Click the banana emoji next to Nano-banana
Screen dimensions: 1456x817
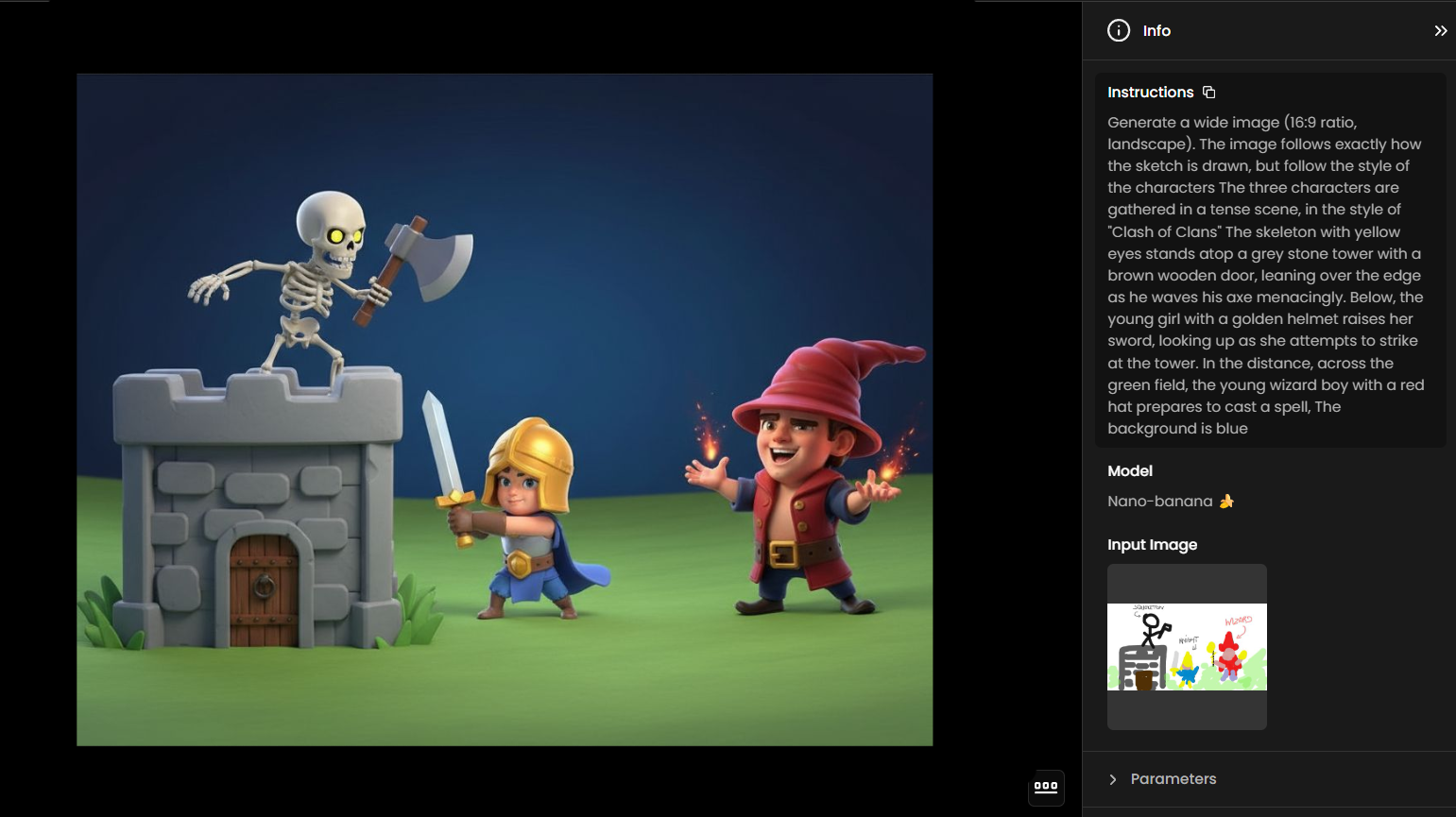(x=1226, y=502)
